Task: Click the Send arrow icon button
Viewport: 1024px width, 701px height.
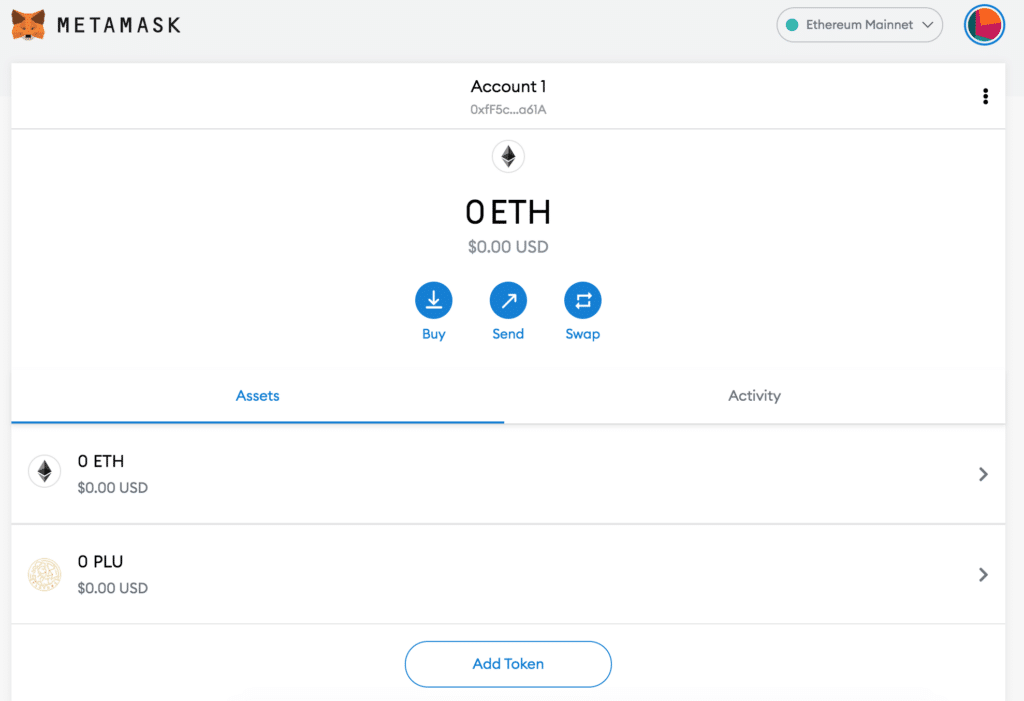Action: (x=508, y=301)
